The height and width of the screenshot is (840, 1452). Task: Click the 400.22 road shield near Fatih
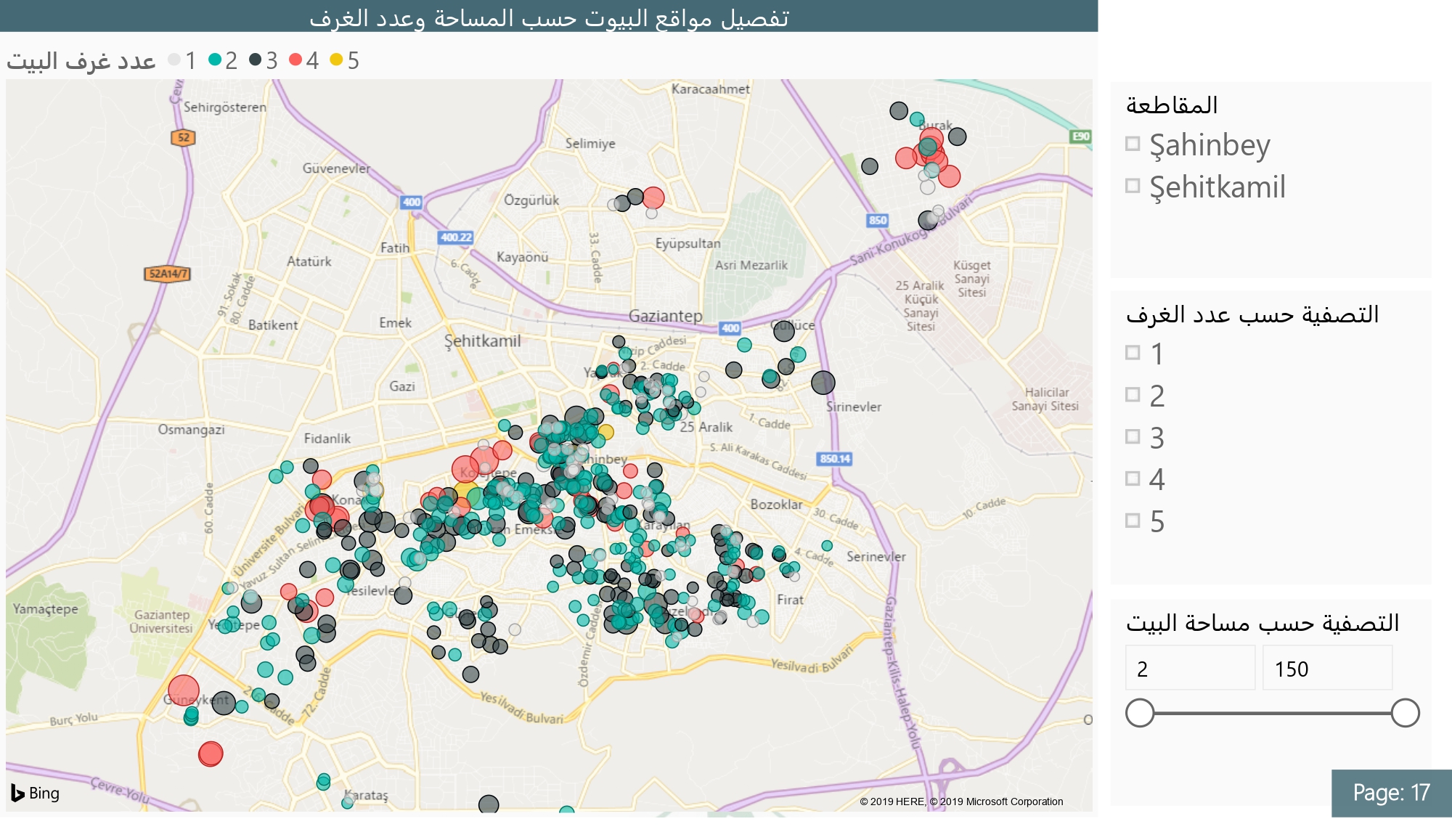[x=456, y=237]
